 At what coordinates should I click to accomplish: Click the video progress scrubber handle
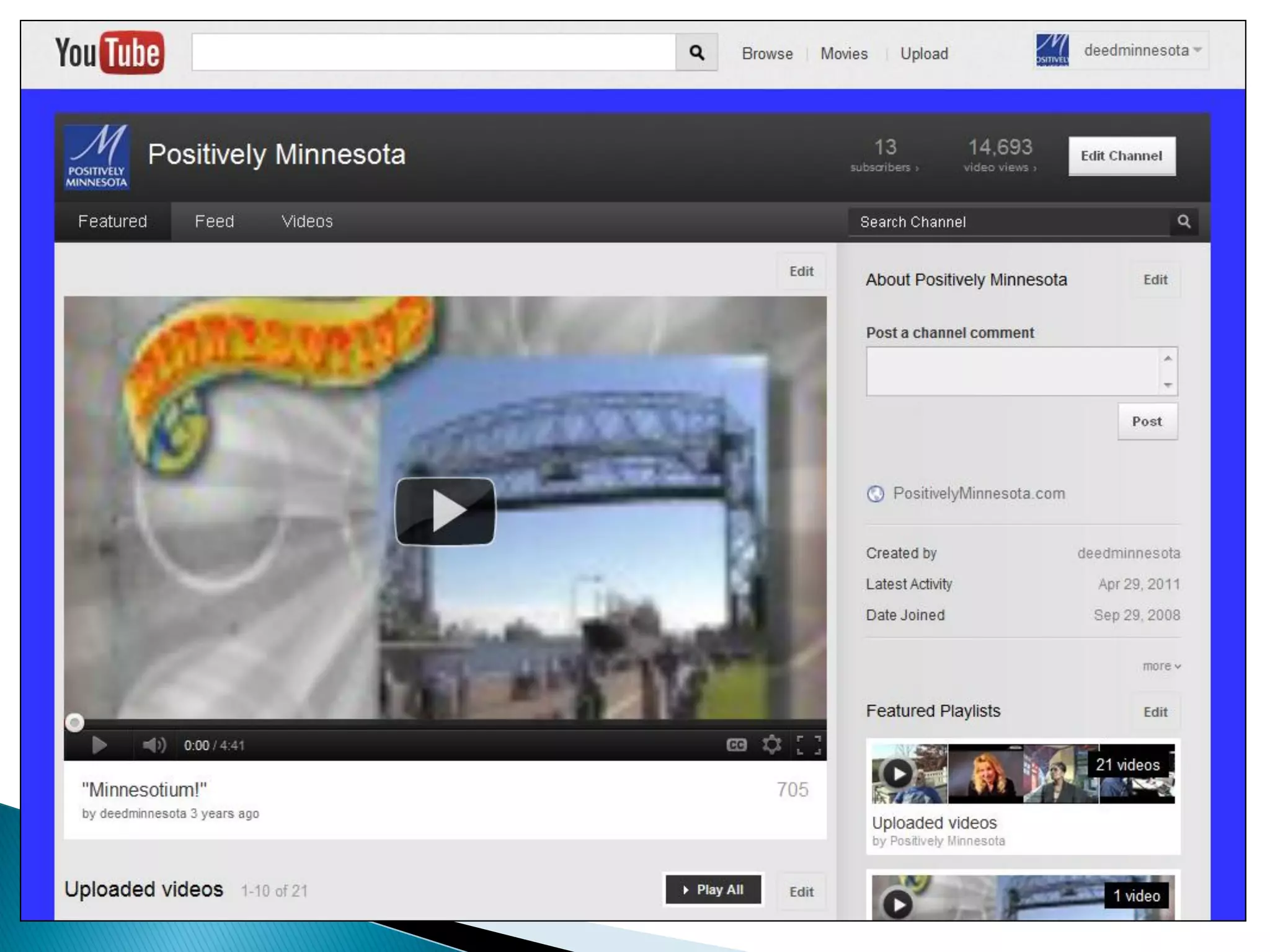[74, 723]
